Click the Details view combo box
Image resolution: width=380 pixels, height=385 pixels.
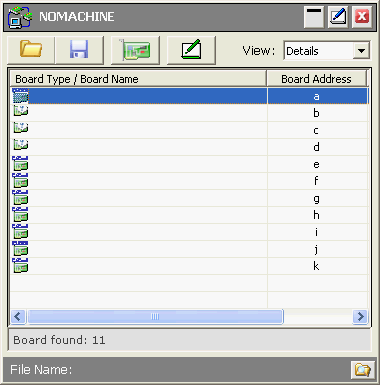click(x=327, y=51)
